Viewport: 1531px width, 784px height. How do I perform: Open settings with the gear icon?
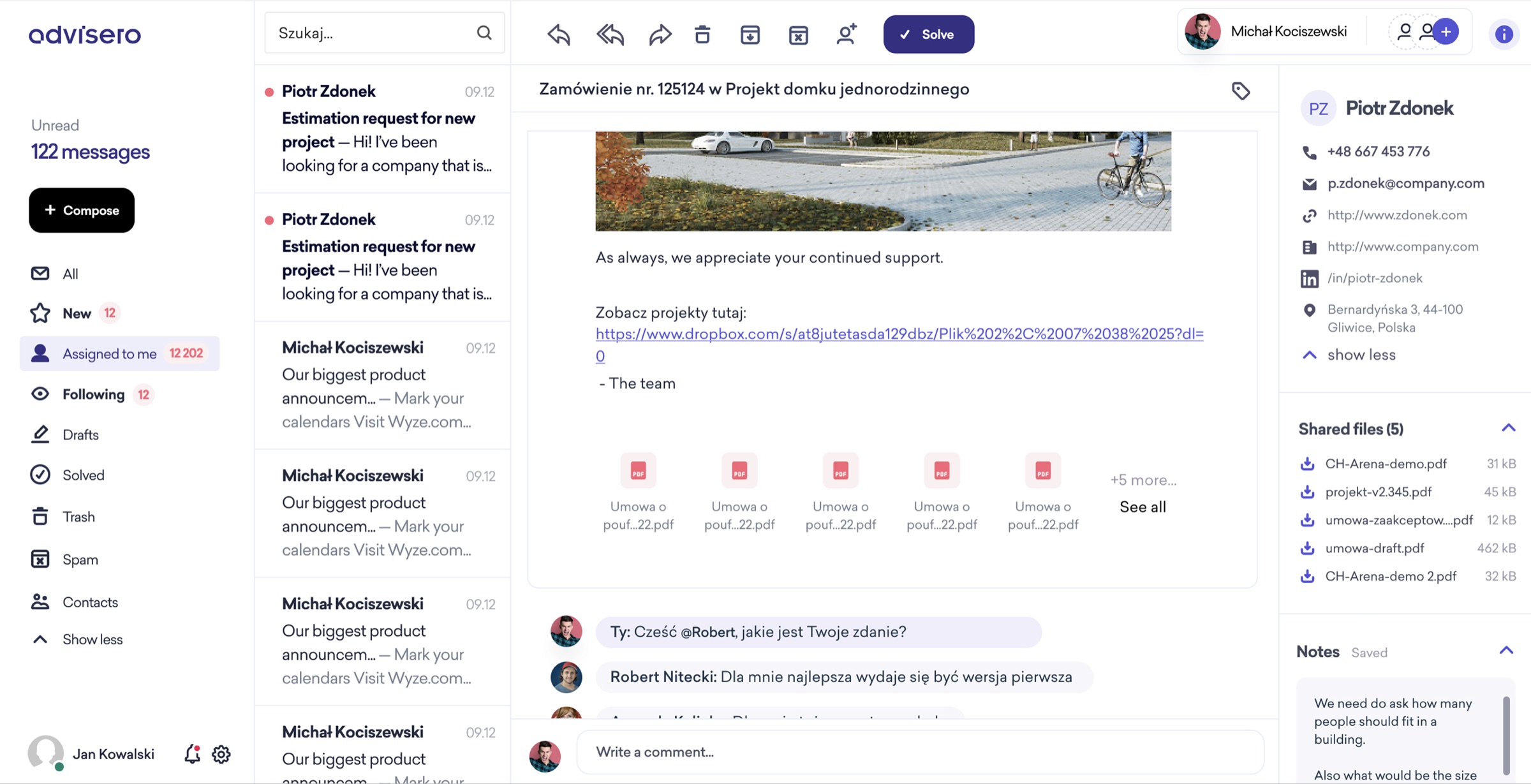click(x=221, y=754)
